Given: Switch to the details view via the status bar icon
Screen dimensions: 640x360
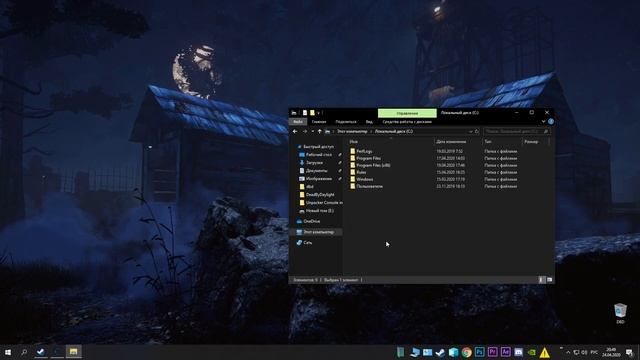Looking at the screenshot, I should point(541,280).
